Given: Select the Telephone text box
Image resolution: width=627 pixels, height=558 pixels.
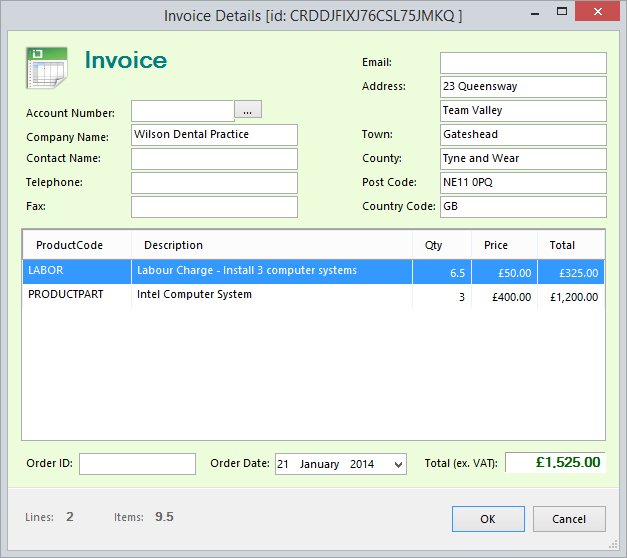Looking at the screenshot, I should tap(214, 183).
